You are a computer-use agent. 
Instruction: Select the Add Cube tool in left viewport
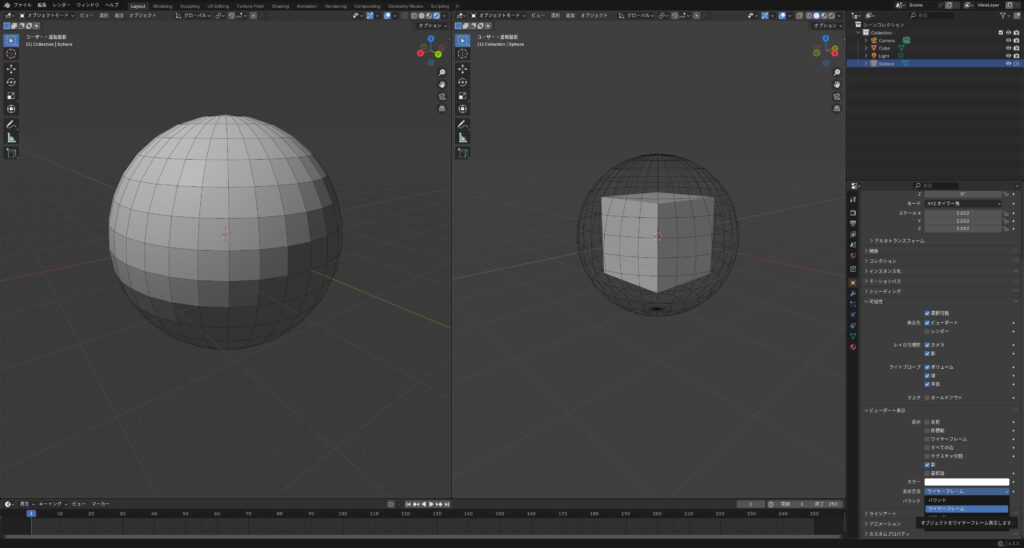click(x=11, y=153)
